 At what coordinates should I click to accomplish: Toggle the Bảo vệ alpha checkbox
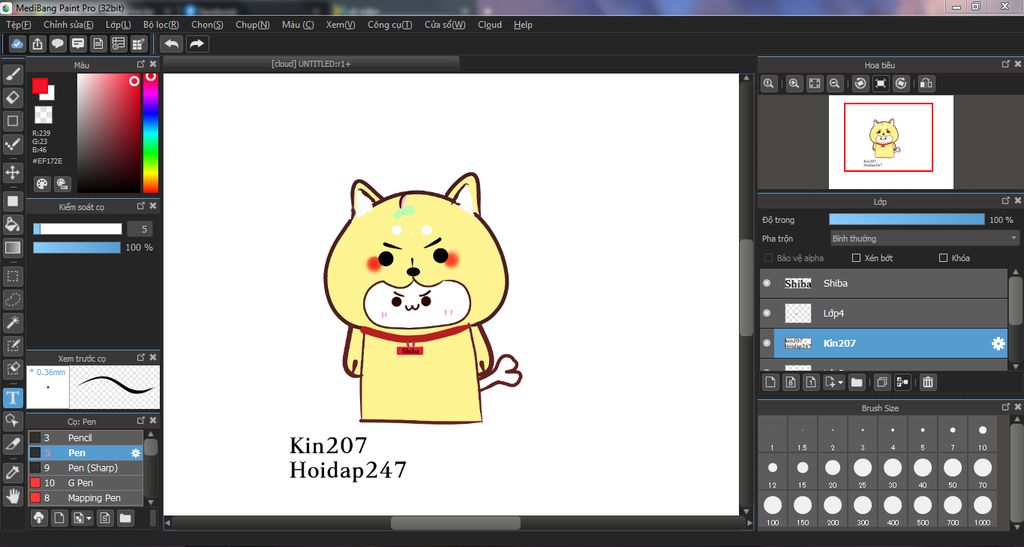tap(768, 258)
